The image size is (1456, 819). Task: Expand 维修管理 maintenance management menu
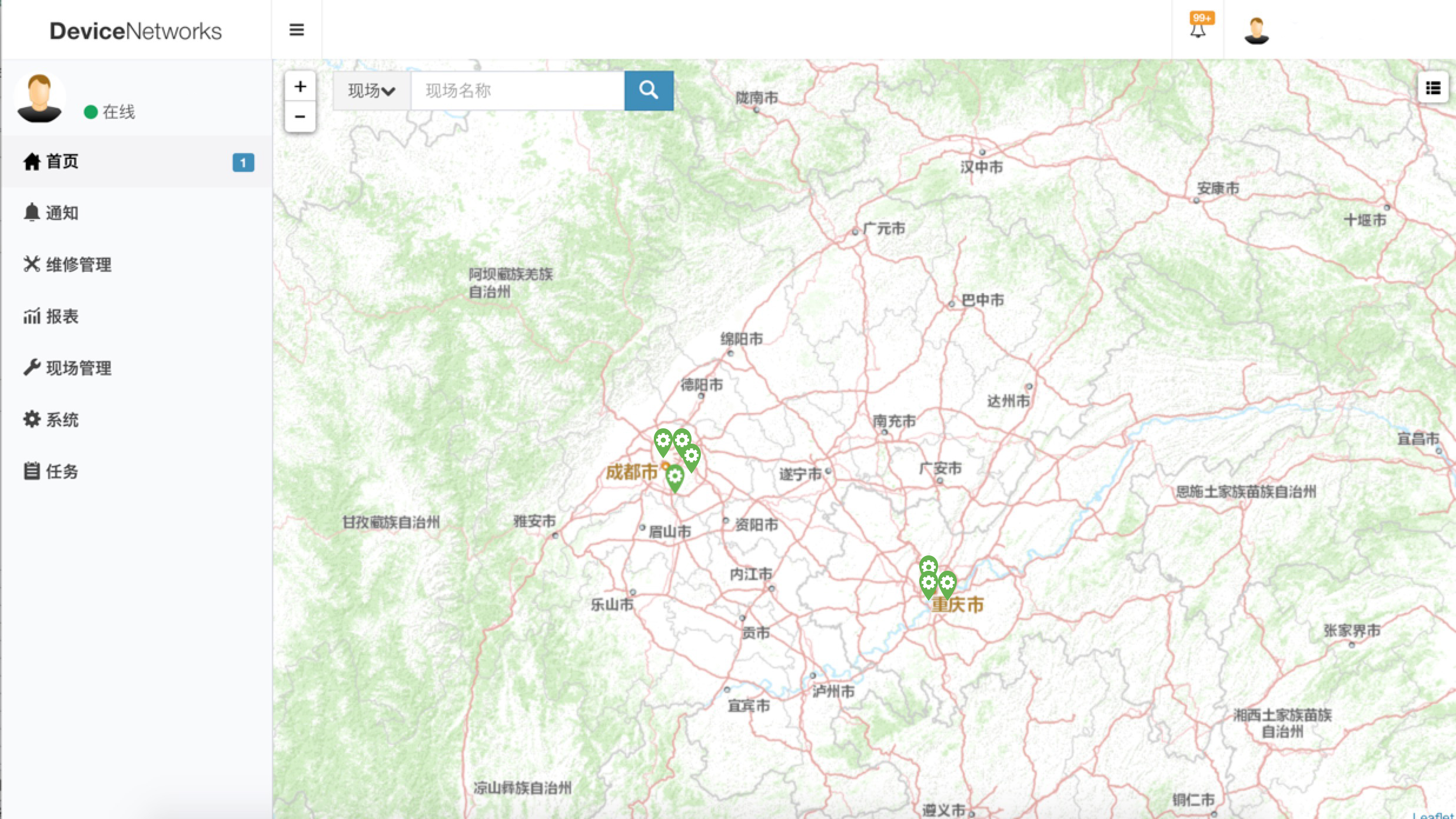tap(78, 265)
